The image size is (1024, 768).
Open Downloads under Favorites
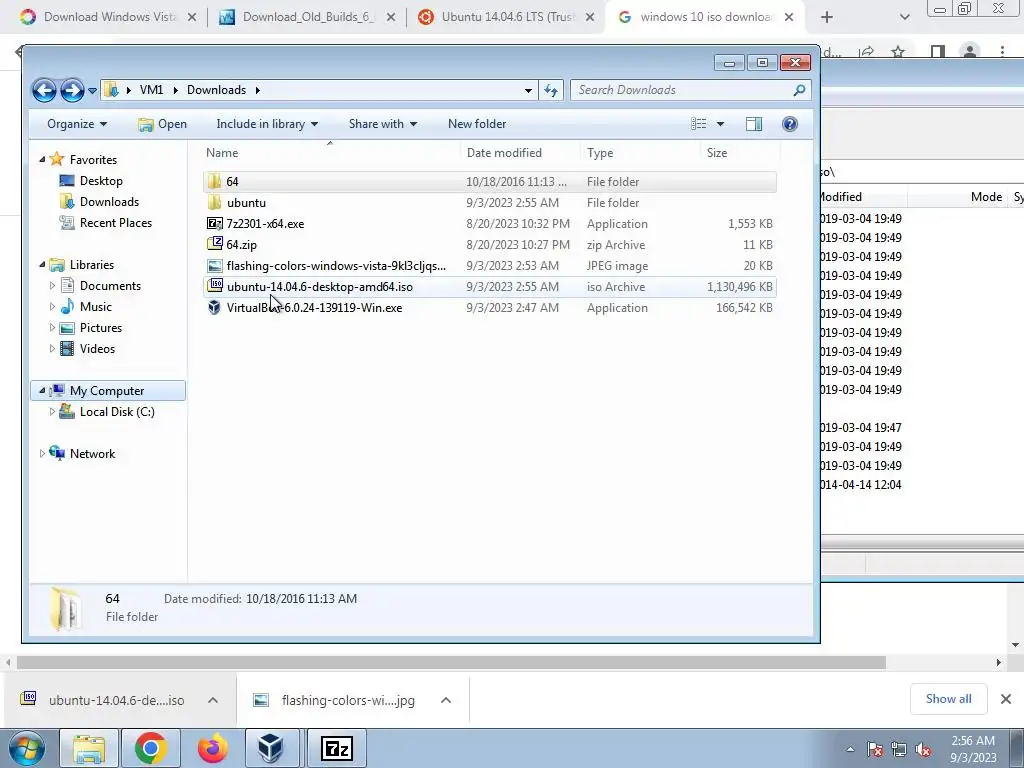click(109, 201)
